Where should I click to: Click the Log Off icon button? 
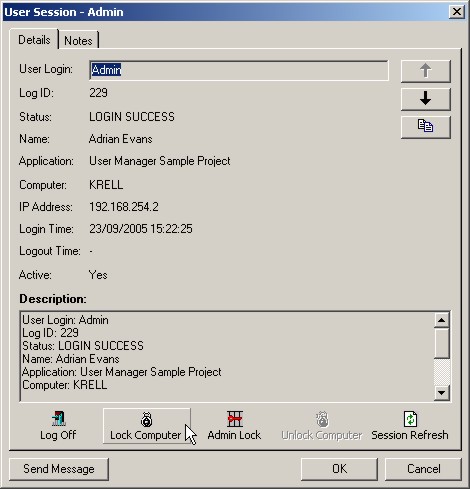58,426
